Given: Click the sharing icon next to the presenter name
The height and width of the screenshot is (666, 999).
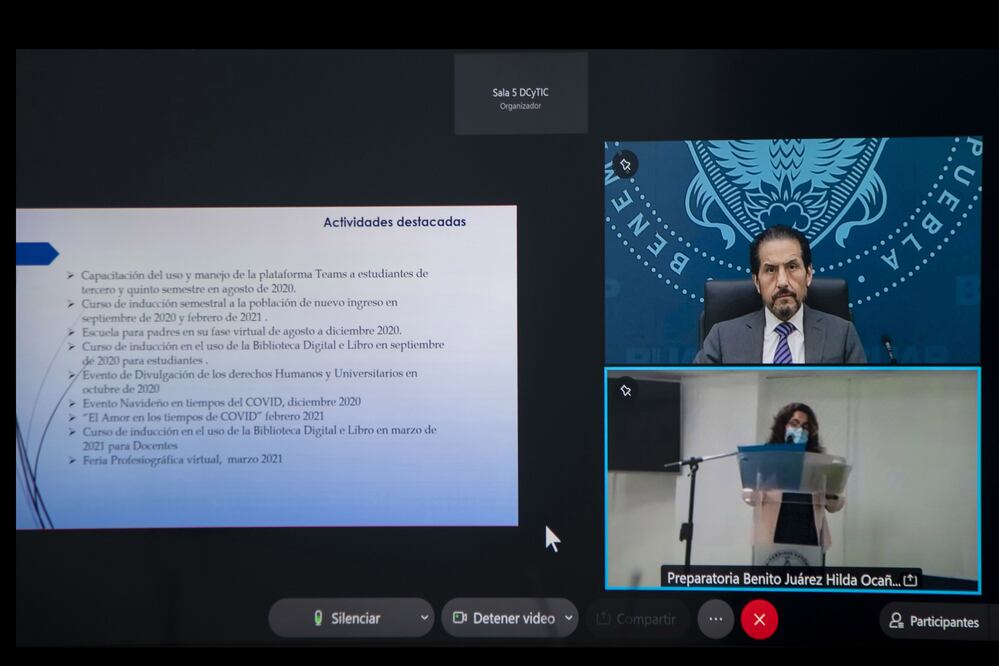Looking at the screenshot, I should click(910, 580).
